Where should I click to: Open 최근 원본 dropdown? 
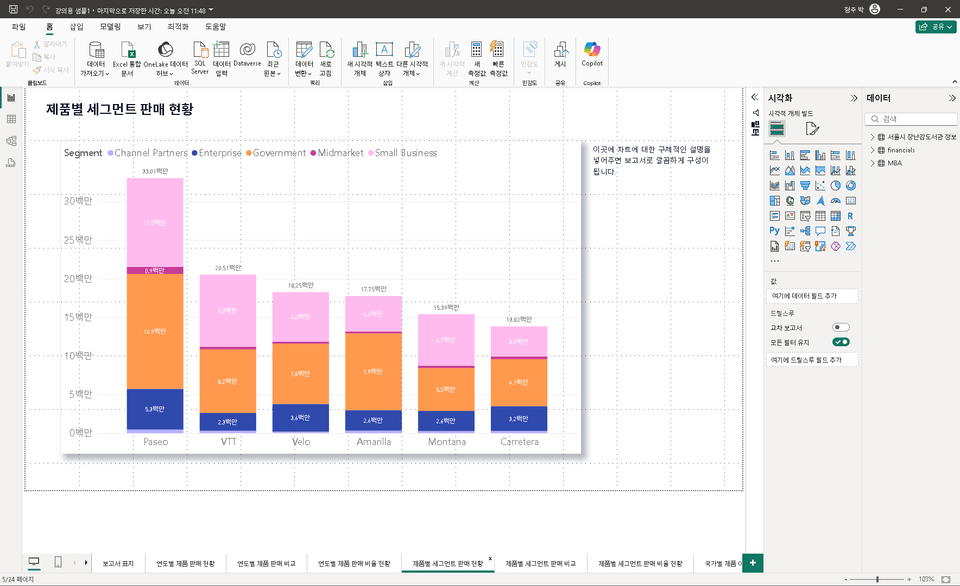[x=273, y=59]
